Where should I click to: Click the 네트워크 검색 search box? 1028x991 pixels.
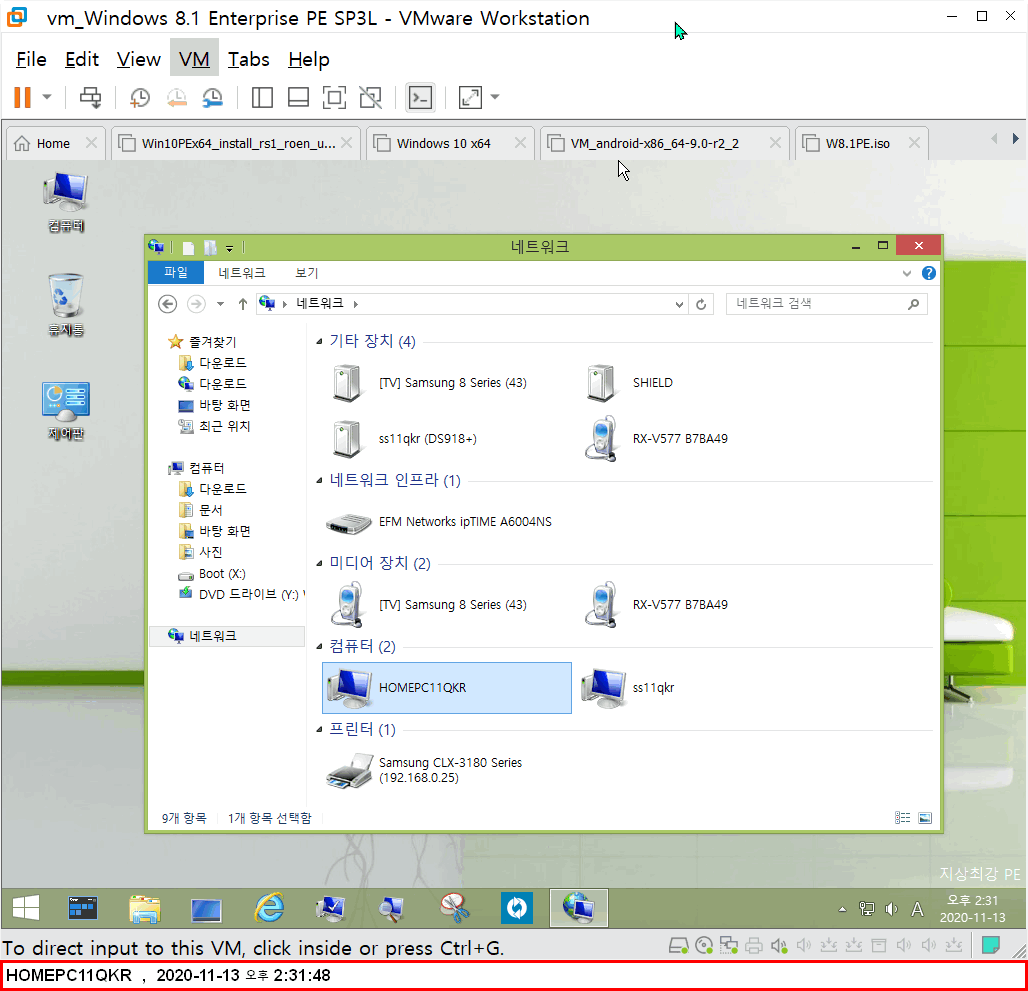click(826, 304)
